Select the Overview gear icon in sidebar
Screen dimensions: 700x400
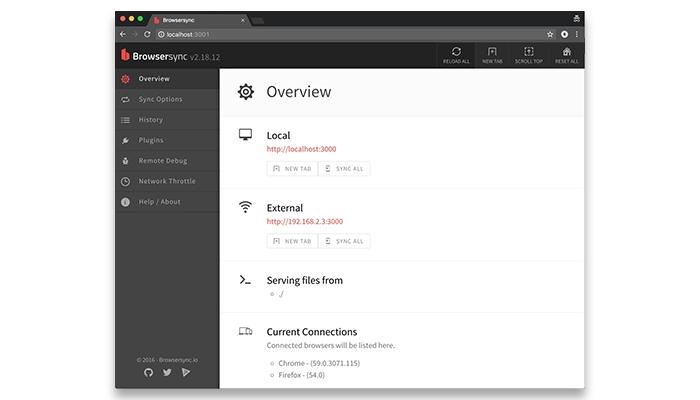(x=125, y=79)
